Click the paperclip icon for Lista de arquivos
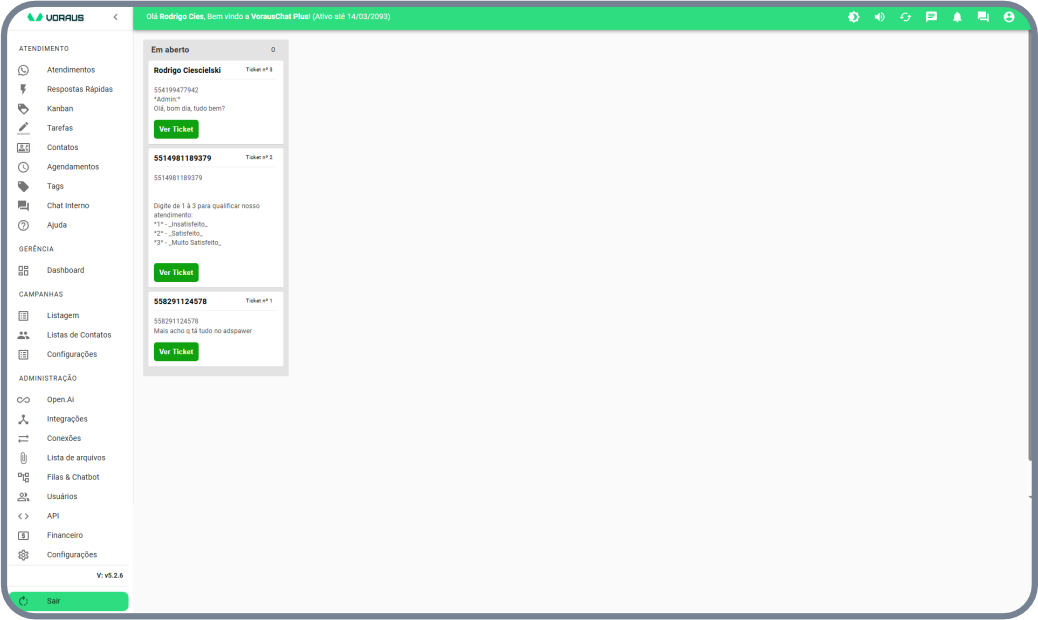This screenshot has width=1038, height=620. (24, 458)
